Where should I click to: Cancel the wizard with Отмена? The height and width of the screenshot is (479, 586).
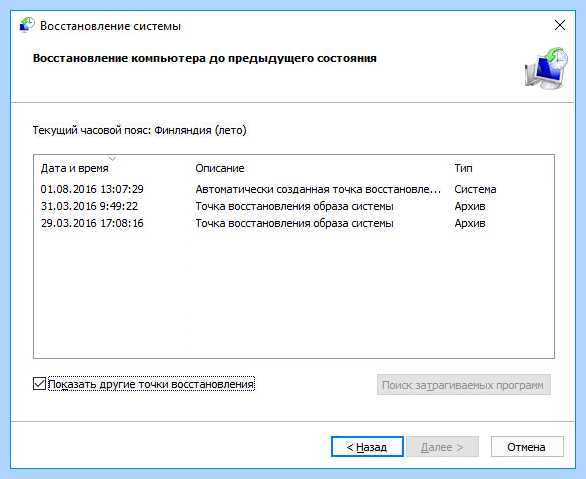pos(527,446)
